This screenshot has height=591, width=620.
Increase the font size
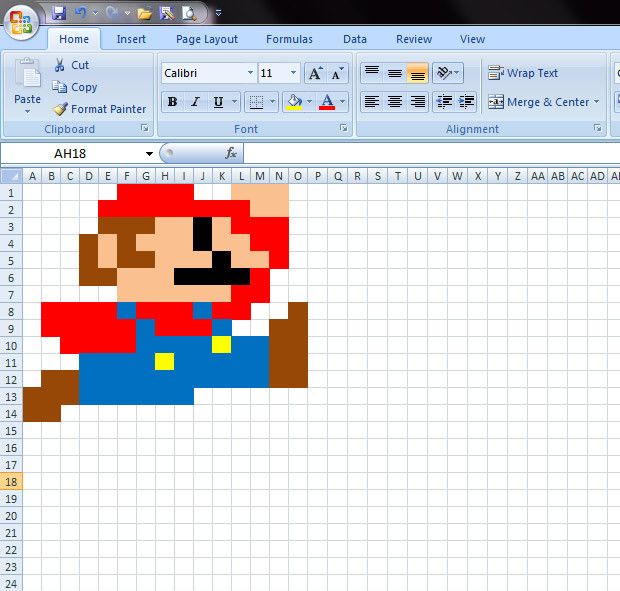316,73
